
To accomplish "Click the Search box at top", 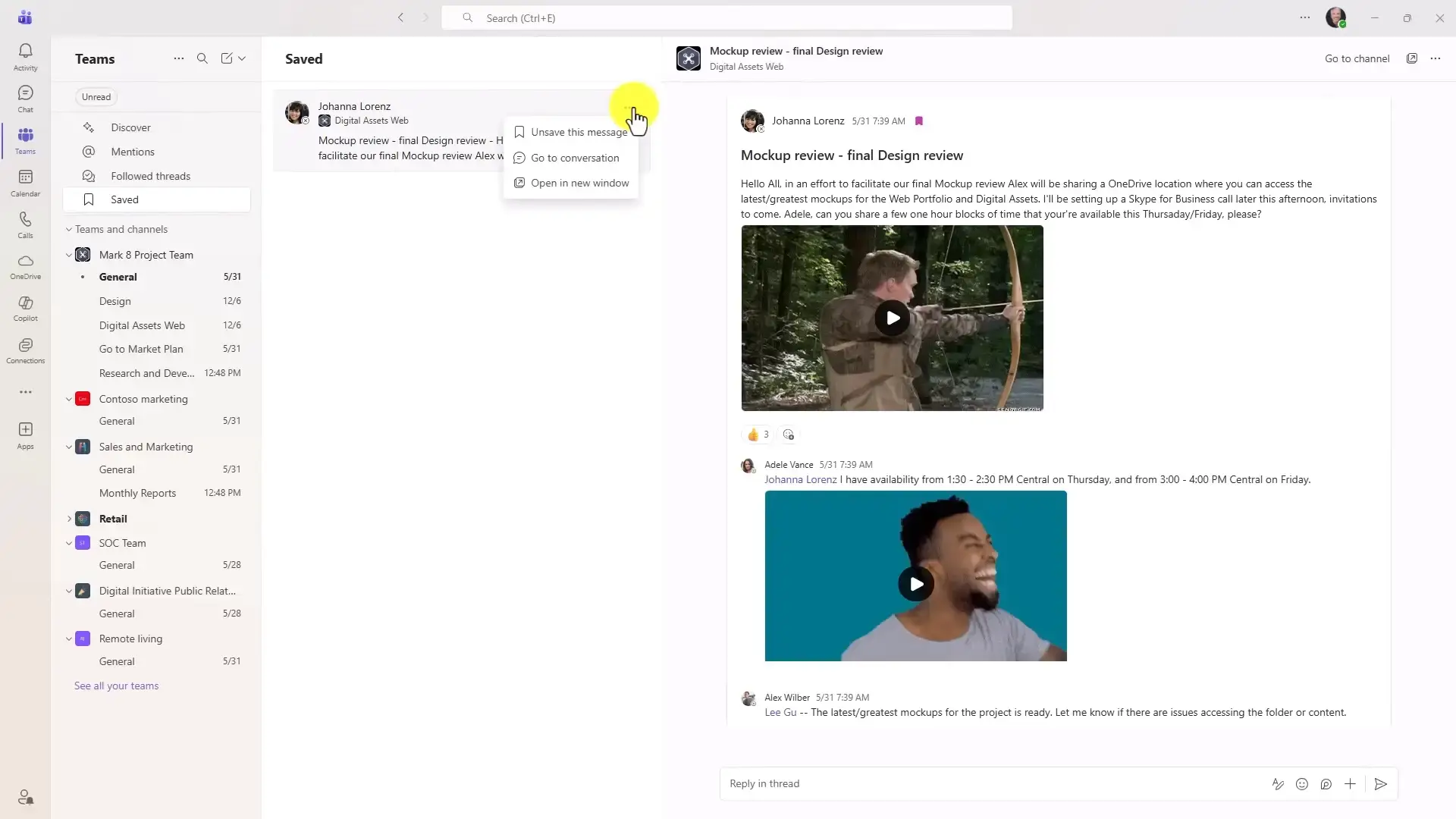I will click(726, 17).
